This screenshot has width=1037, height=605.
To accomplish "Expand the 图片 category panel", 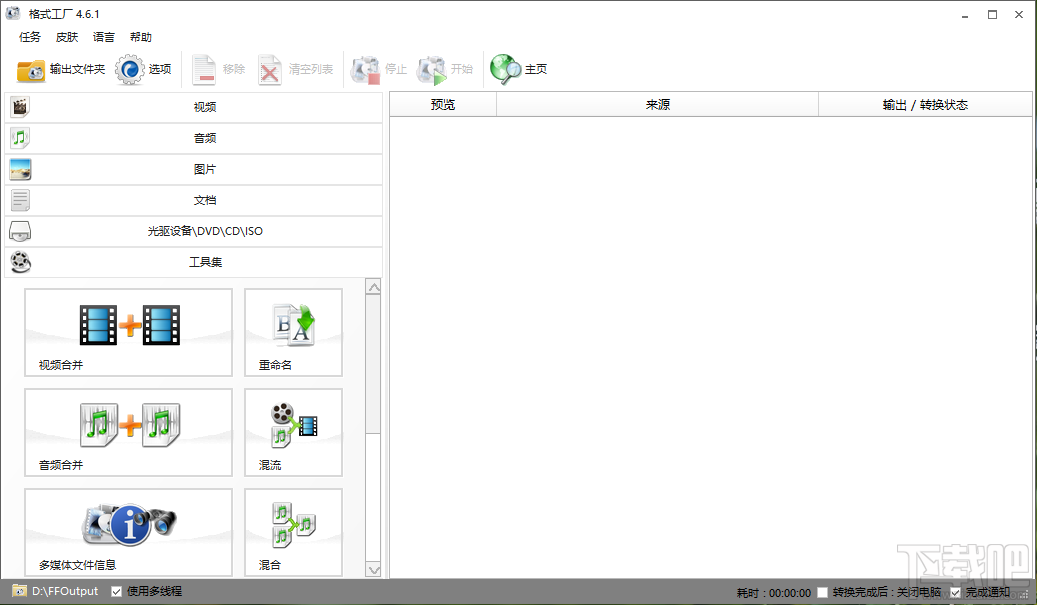I will point(194,169).
